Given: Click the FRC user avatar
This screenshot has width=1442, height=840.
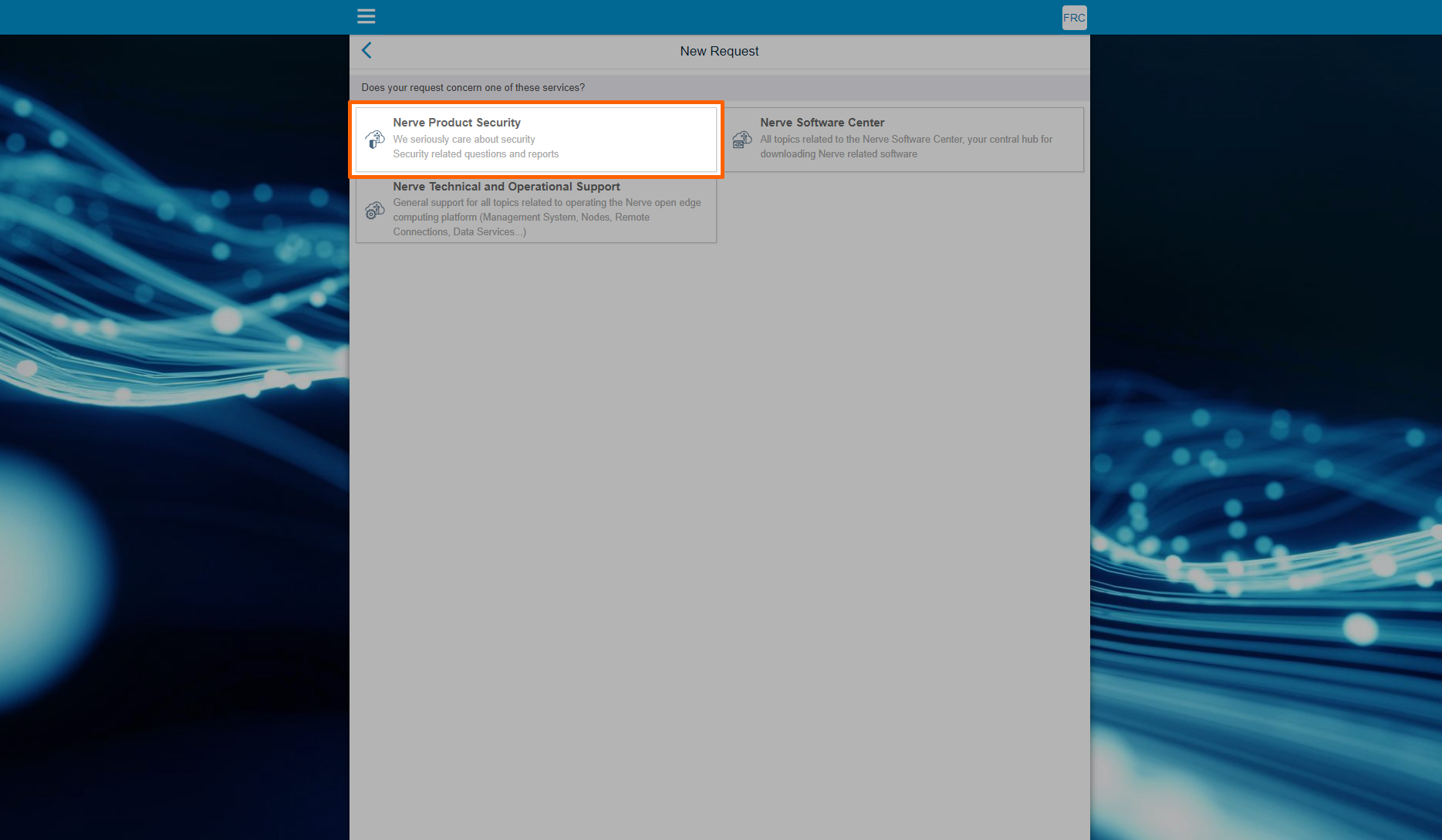Looking at the screenshot, I should click(x=1073, y=18).
